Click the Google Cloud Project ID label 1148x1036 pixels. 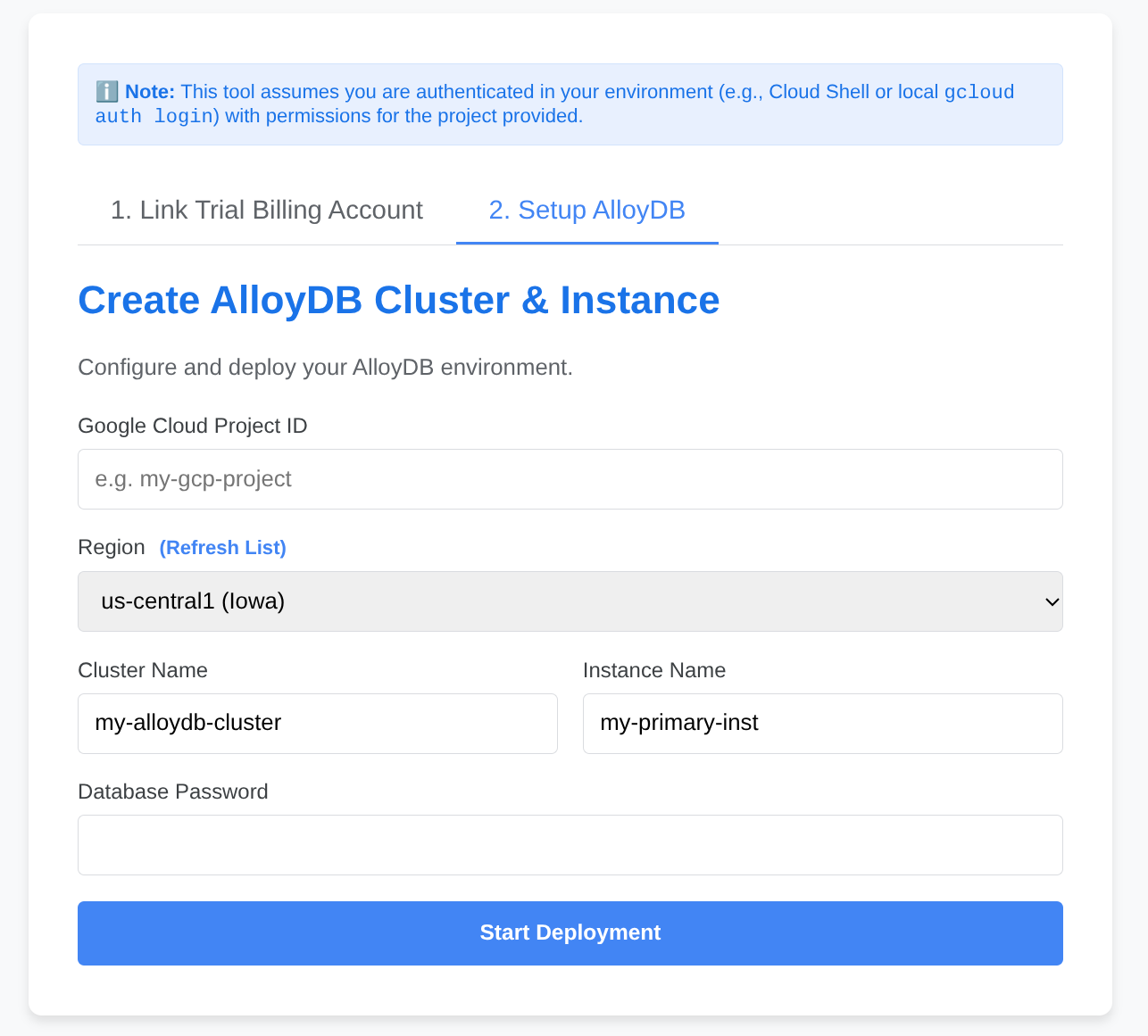[x=193, y=426]
